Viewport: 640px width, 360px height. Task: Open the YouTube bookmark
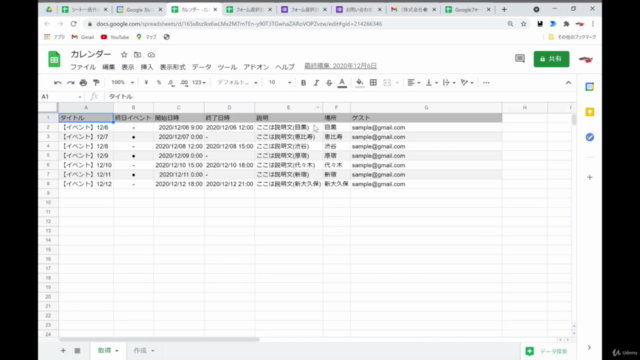[115, 37]
